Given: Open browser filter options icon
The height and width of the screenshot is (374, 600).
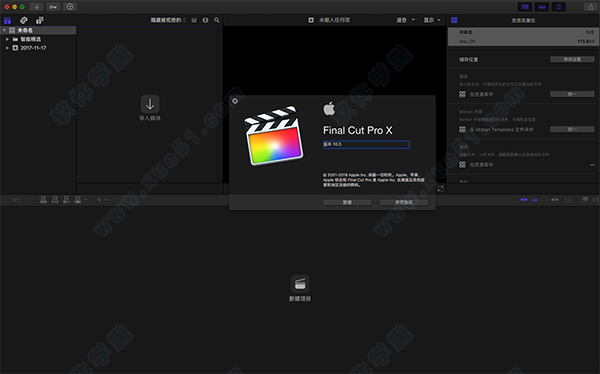Looking at the screenshot, I should click(x=205, y=20).
